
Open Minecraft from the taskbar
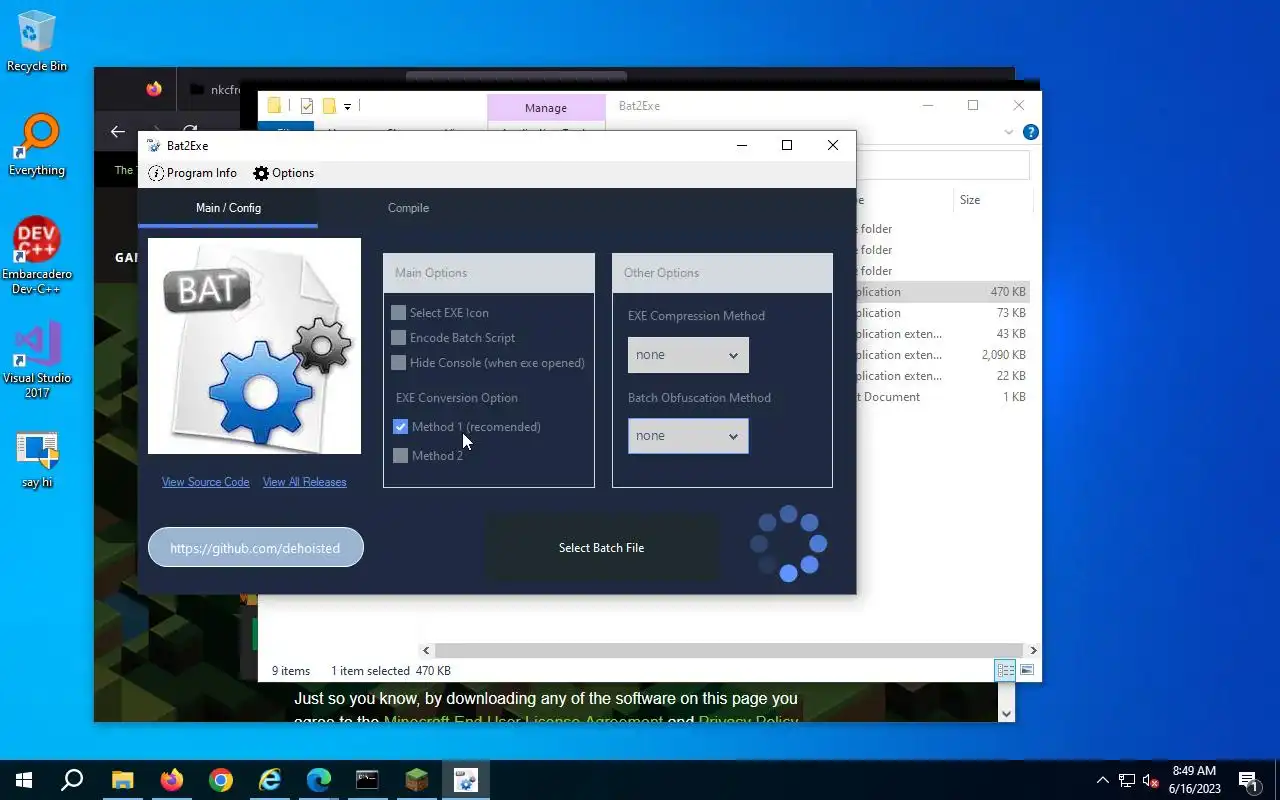[x=416, y=780]
